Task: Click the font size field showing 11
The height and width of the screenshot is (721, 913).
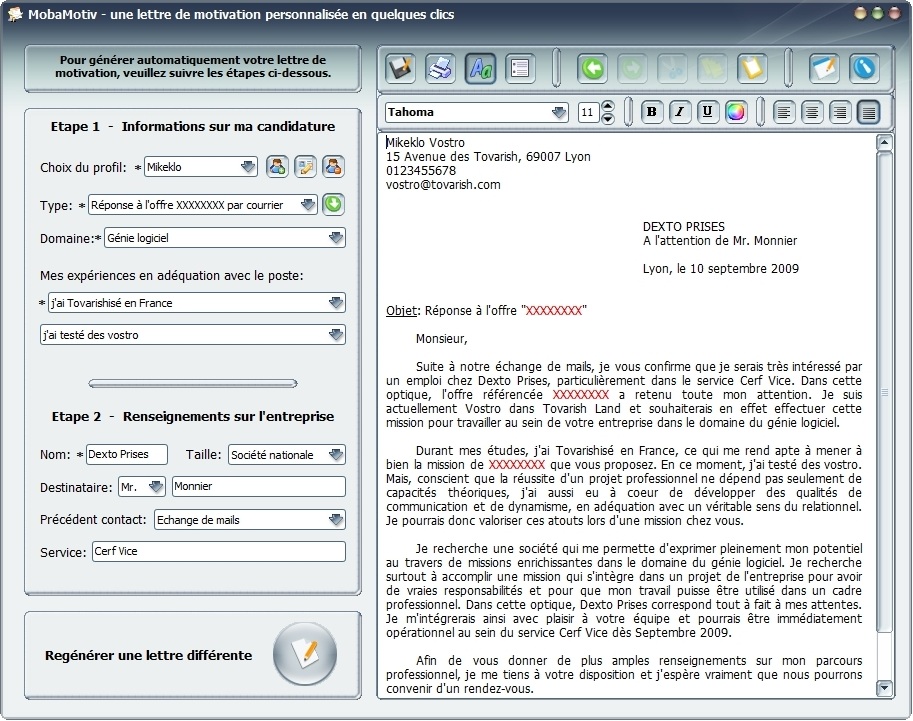Action: tap(588, 112)
